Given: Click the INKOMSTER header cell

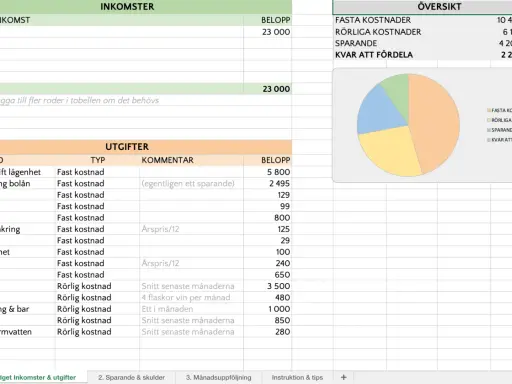Looking at the screenshot, I should 127,7.
